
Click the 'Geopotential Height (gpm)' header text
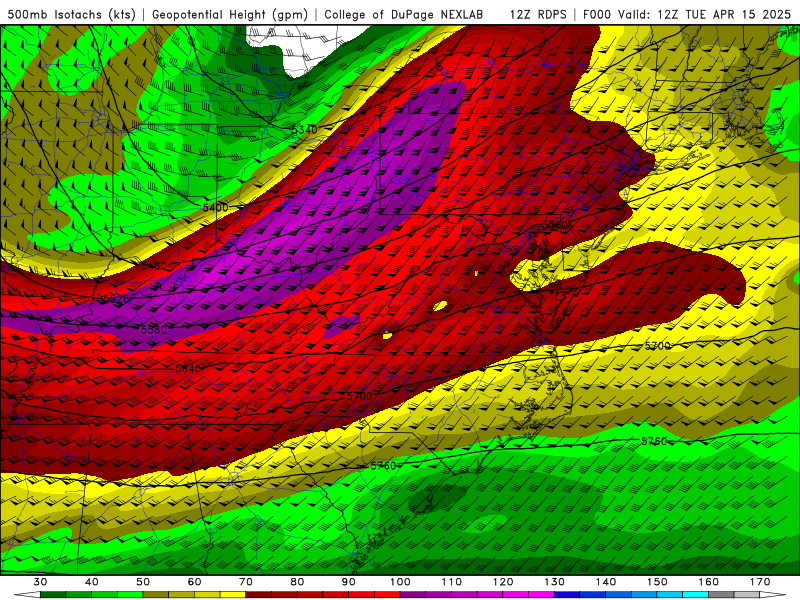[230, 15]
